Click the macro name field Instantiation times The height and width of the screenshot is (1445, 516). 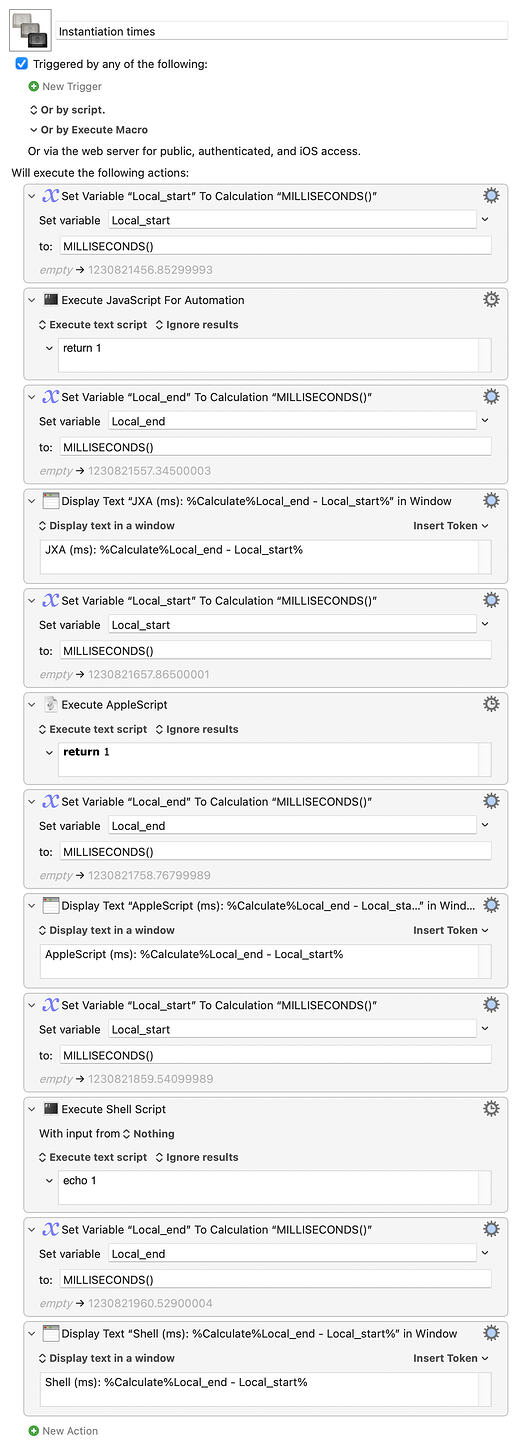coord(281,32)
